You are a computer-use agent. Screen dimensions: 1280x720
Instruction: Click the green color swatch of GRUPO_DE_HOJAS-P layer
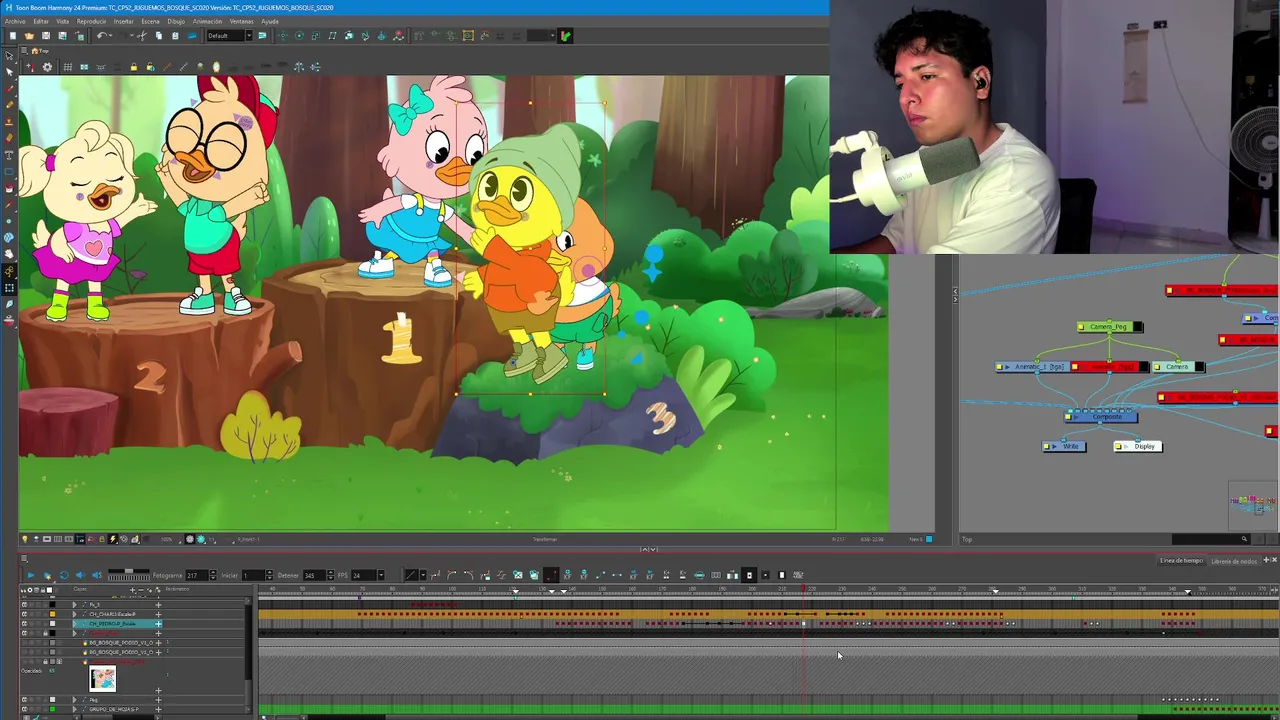(52, 709)
